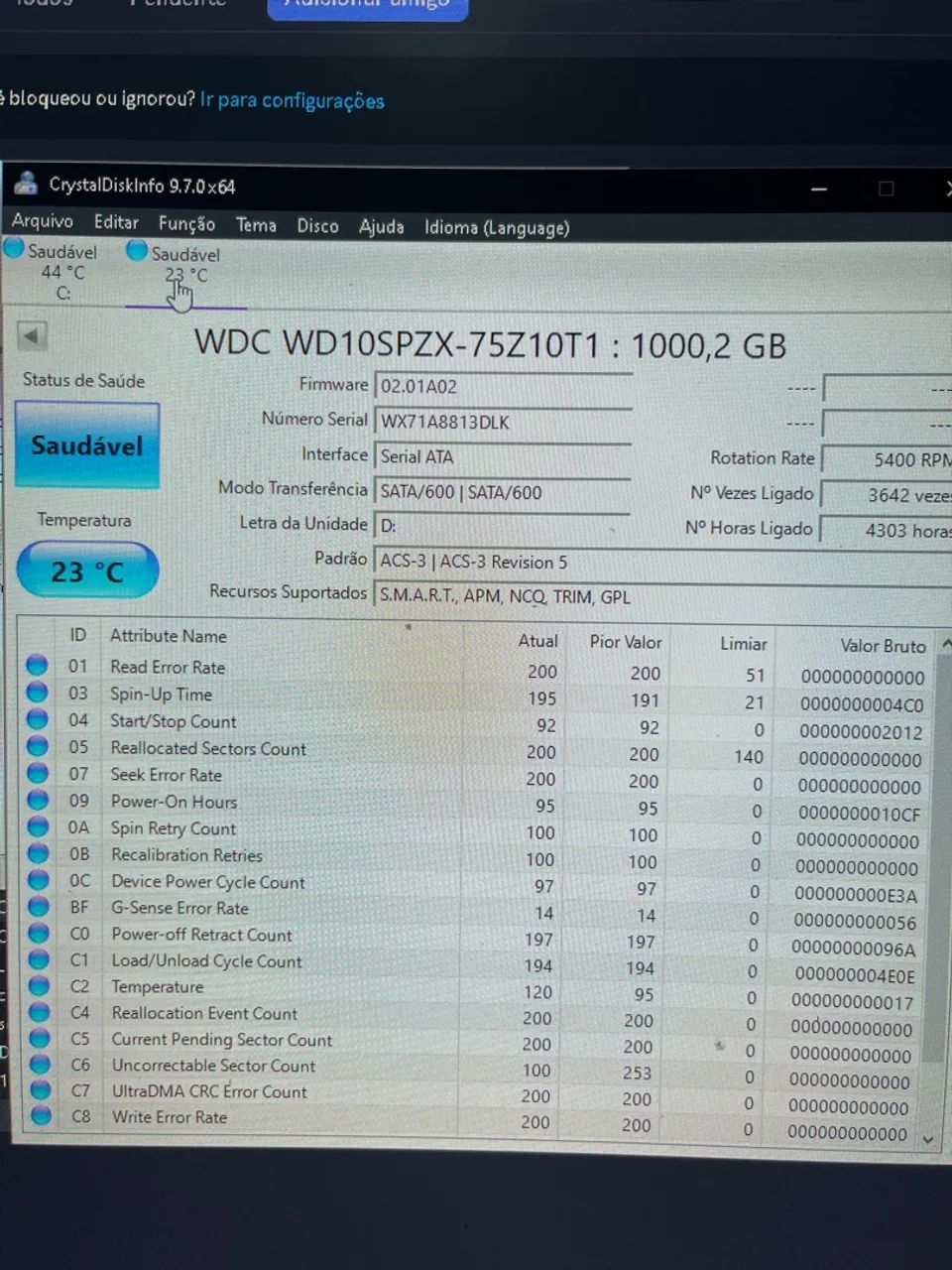This screenshot has height=1270, width=952.
Task: Select the C: drive showing 44 °C
Action: 61,271
